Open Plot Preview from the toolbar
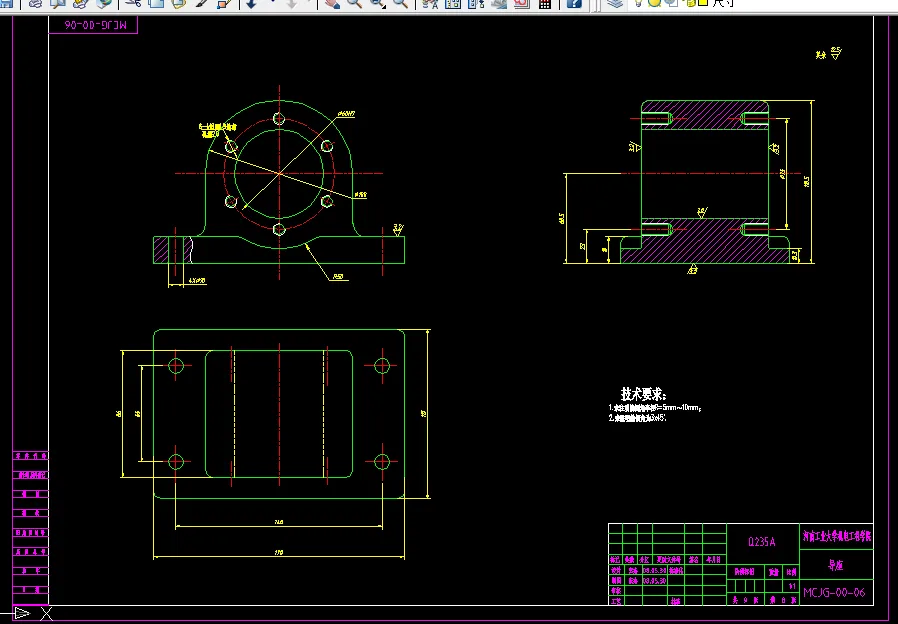This screenshot has height=624, width=898. (x=58, y=3)
